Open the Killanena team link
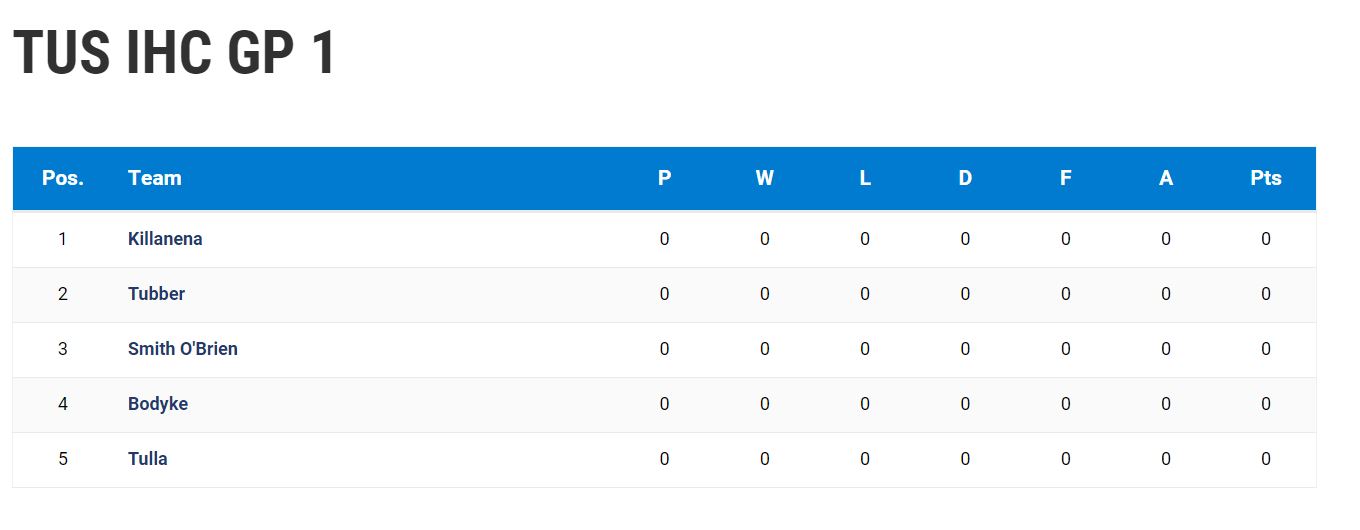 165,239
